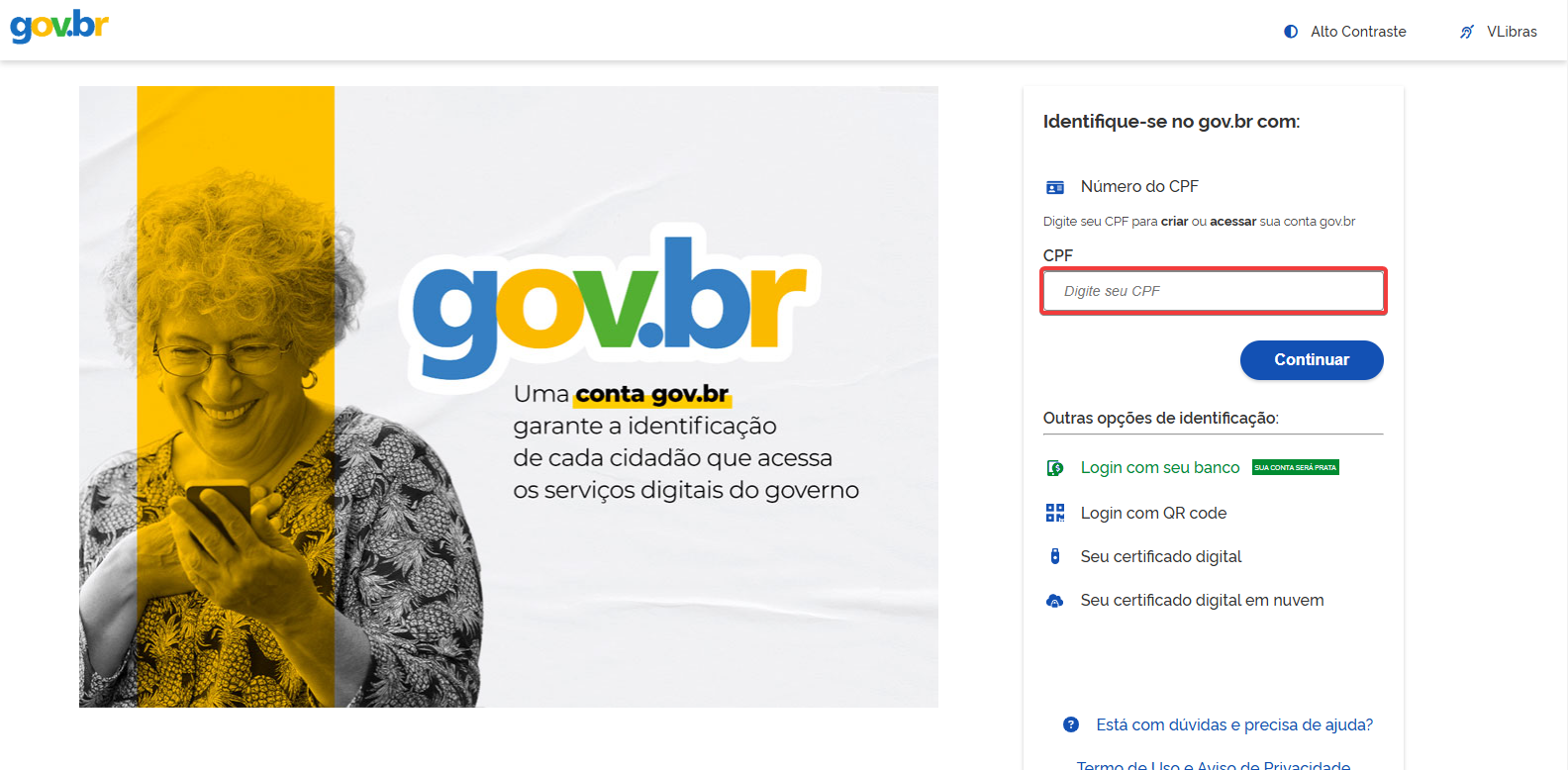Click the CPF ID card icon
This screenshot has height=770, width=1568.
pos(1055,187)
